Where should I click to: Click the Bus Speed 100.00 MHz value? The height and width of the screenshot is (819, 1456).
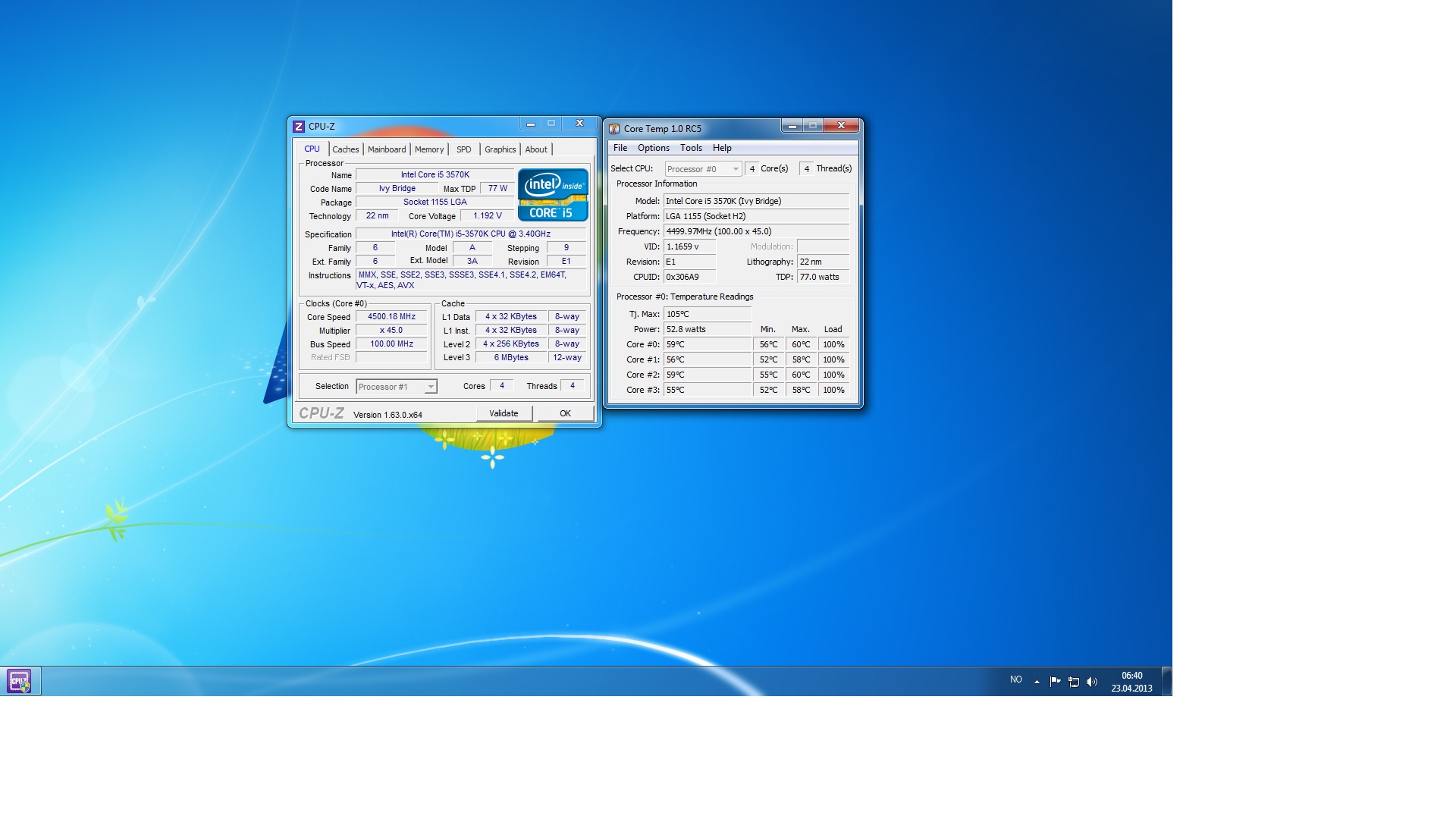391,344
